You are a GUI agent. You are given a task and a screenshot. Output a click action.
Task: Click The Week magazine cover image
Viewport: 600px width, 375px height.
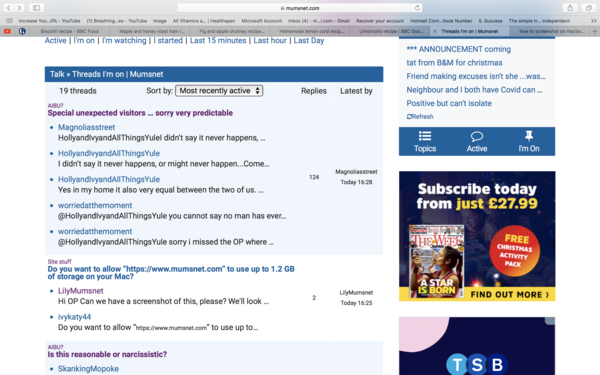coord(437,262)
